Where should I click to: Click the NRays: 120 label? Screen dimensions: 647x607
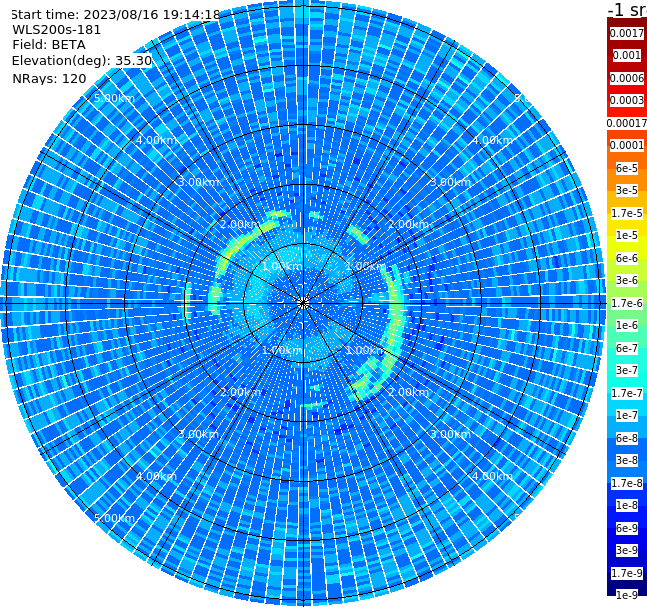pos(49,78)
